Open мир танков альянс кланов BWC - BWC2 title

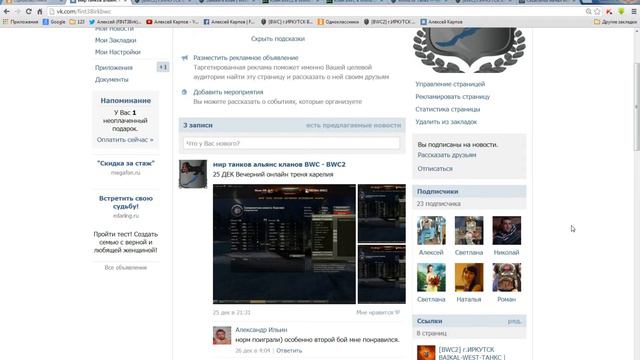279,164
